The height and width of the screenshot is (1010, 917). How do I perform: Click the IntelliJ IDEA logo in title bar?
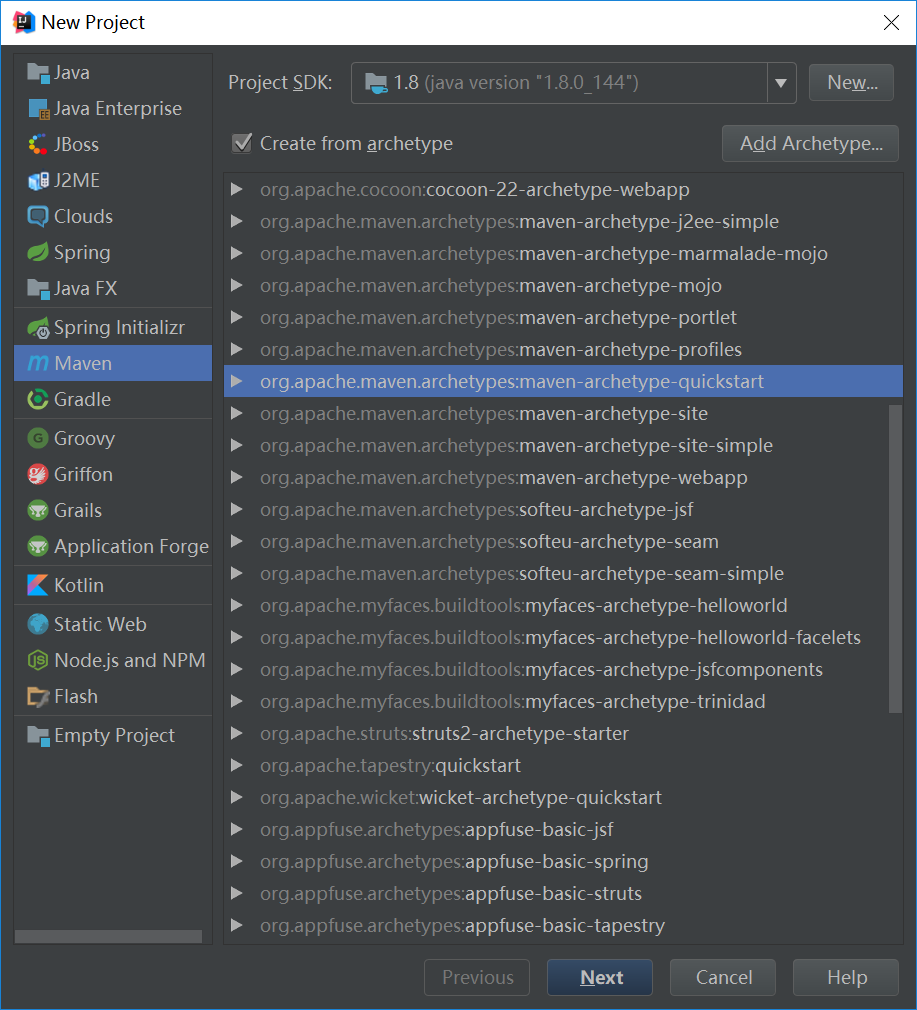(24, 23)
